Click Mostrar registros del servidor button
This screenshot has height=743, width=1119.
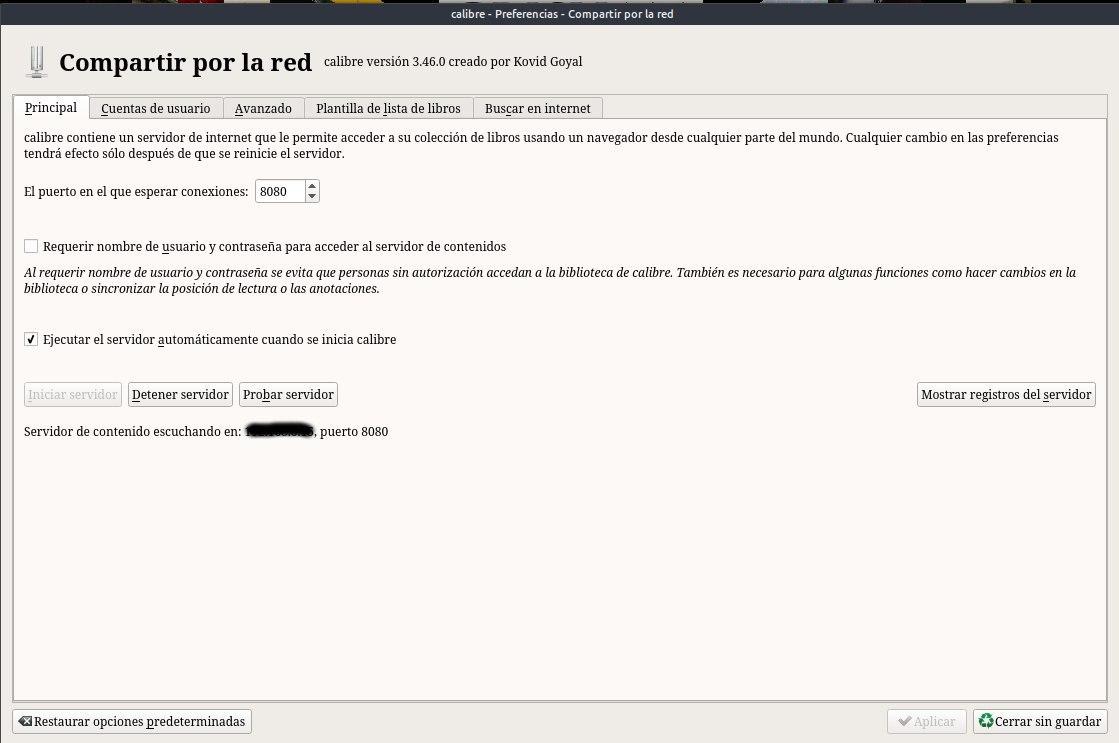(1006, 395)
